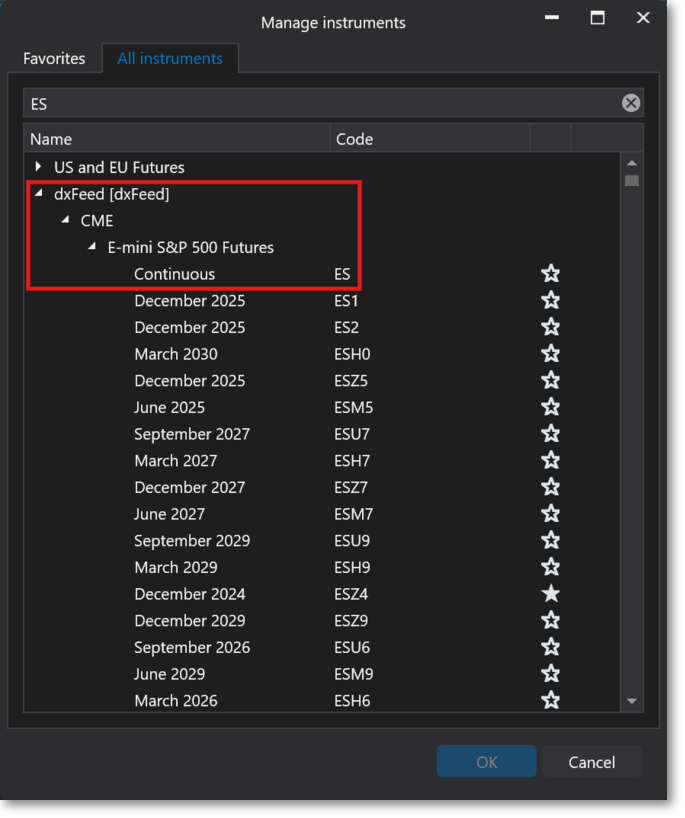Star the December 2025 ES1 row
The width and height of the screenshot is (685, 818).
click(551, 300)
